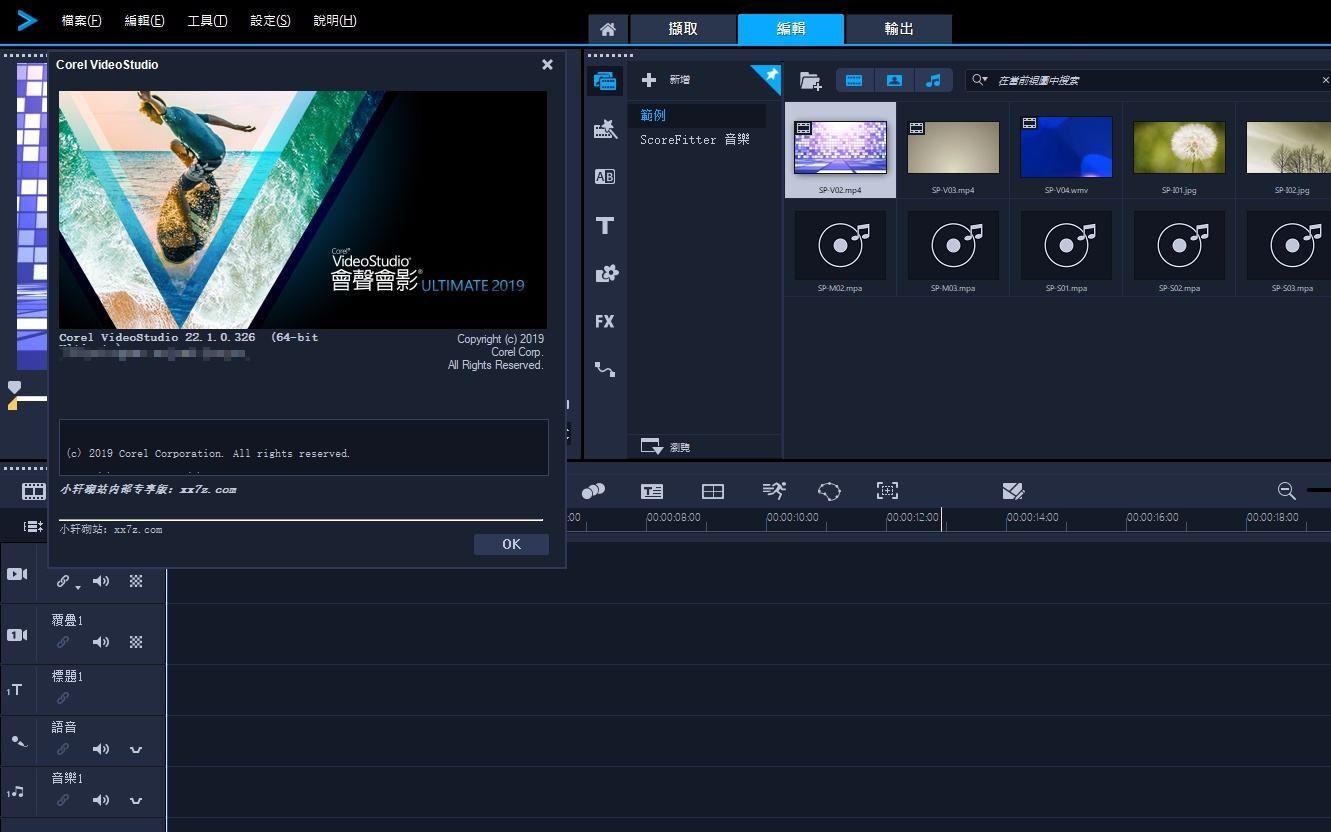Switch to the 擷取 capture tab
The height and width of the screenshot is (832, 1331).
[x=683, y=29]
